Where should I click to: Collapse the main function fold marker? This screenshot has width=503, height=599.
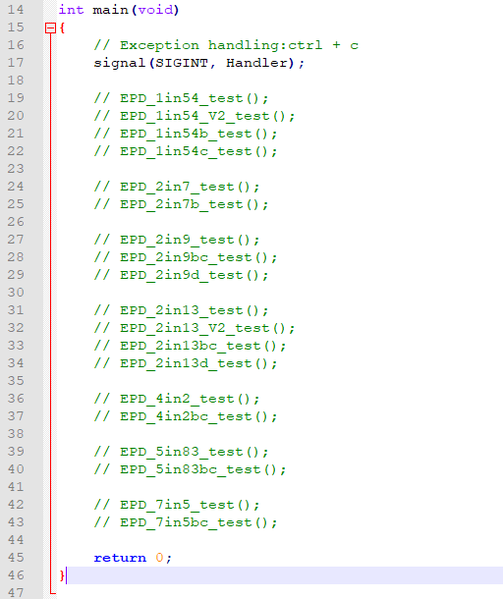50,28
